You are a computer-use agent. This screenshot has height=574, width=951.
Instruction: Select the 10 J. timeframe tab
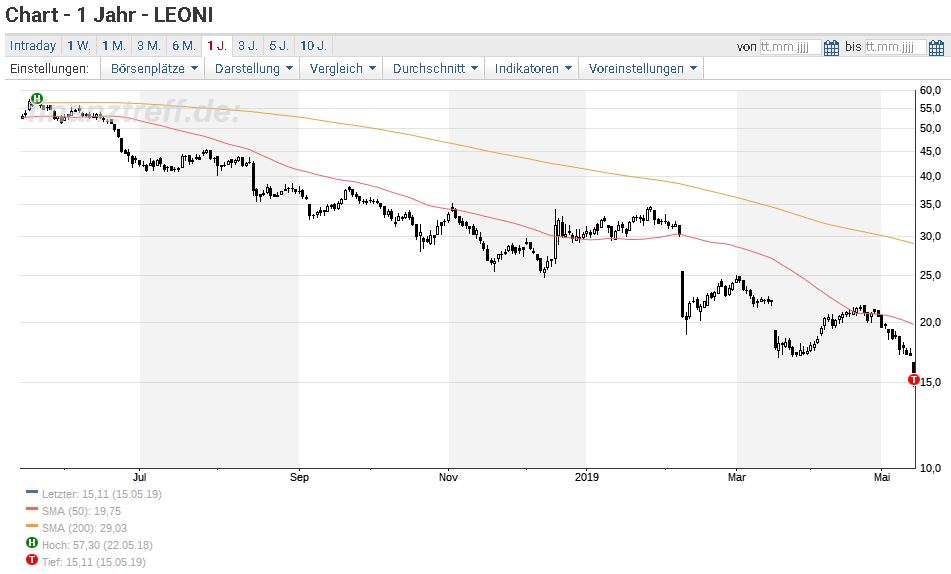313,46
